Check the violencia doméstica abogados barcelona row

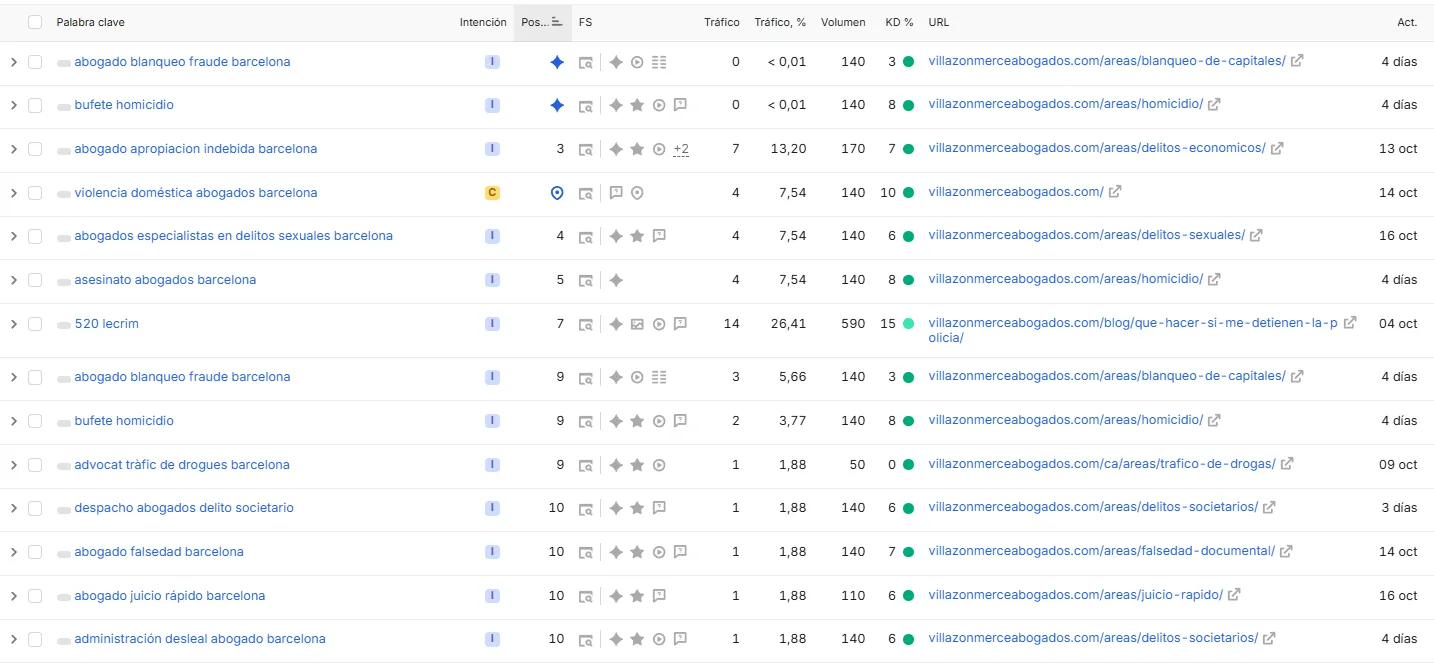pos(35,193)
